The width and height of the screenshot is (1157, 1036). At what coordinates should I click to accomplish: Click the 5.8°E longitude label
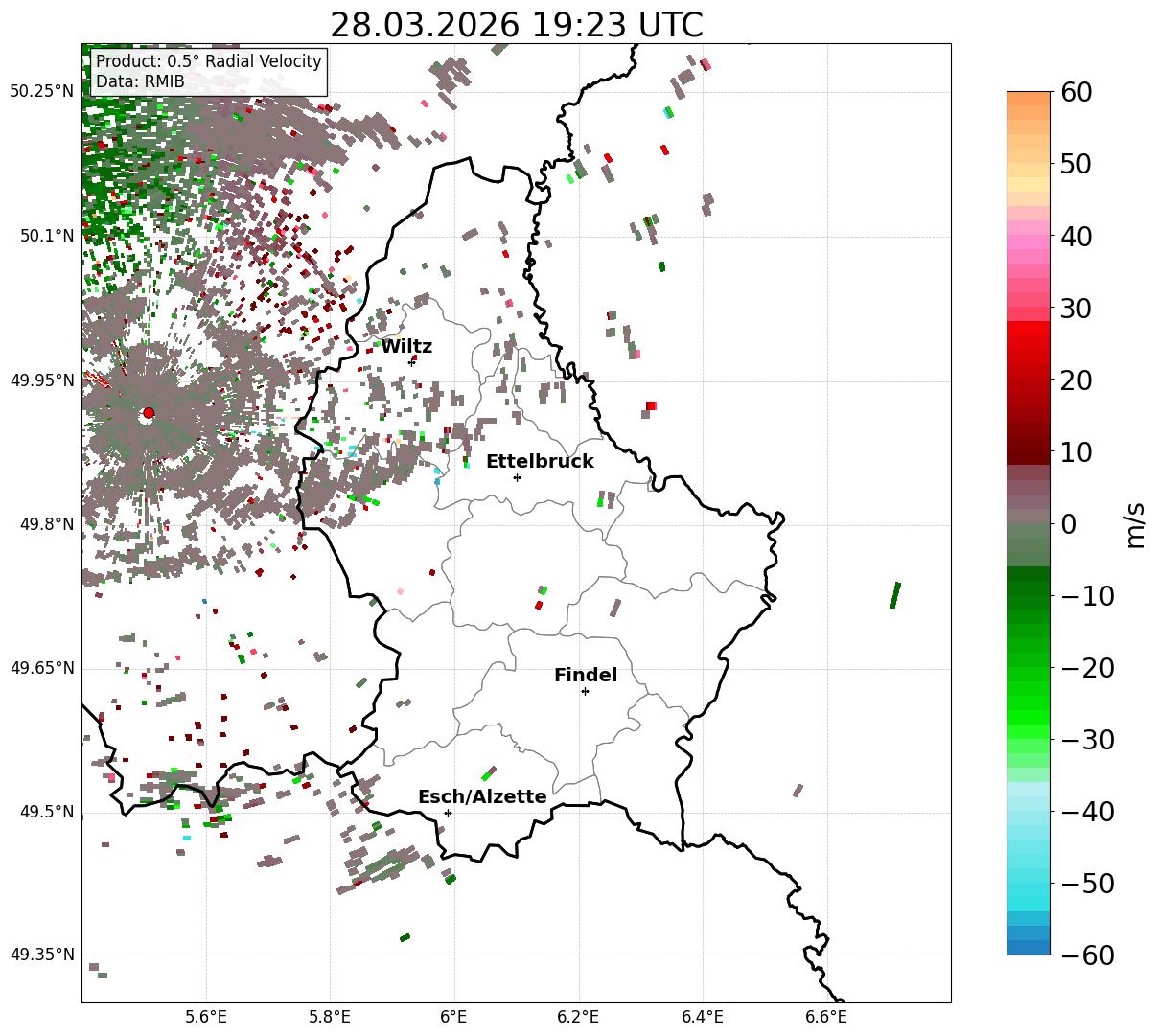(330, 1016)
